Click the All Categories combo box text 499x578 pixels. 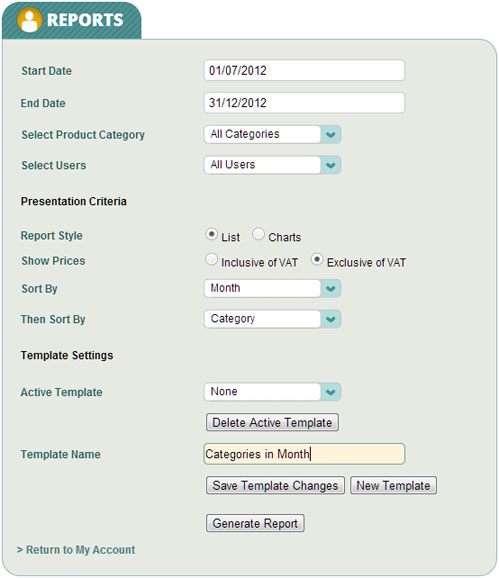tap(245, 134)
